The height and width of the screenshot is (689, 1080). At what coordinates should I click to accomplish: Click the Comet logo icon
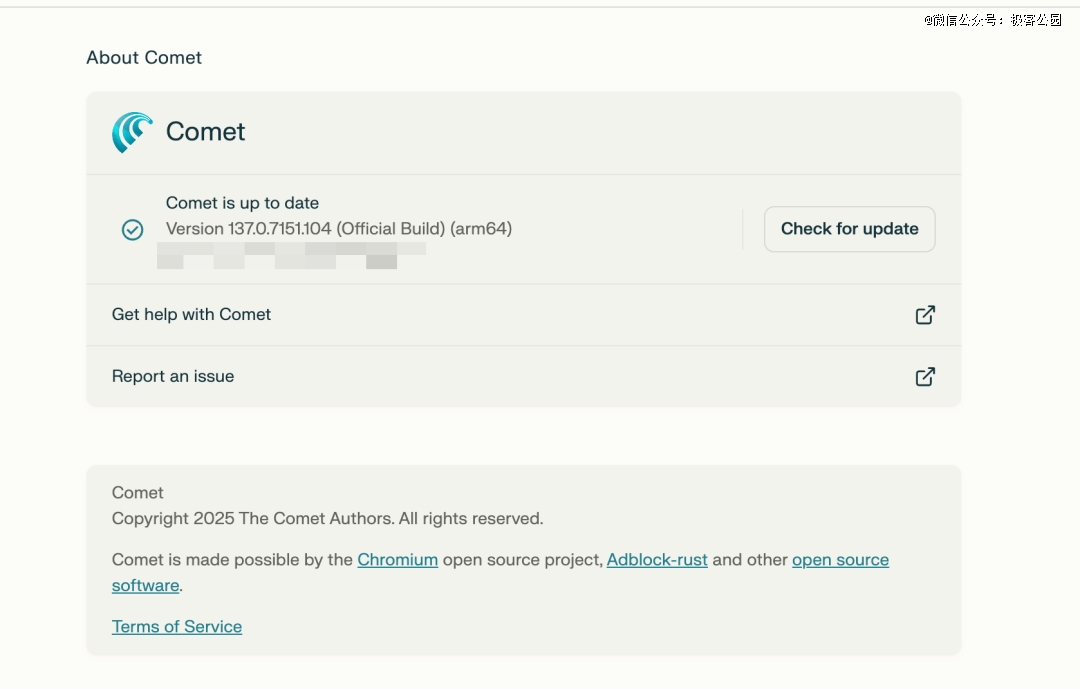point(132,132)
